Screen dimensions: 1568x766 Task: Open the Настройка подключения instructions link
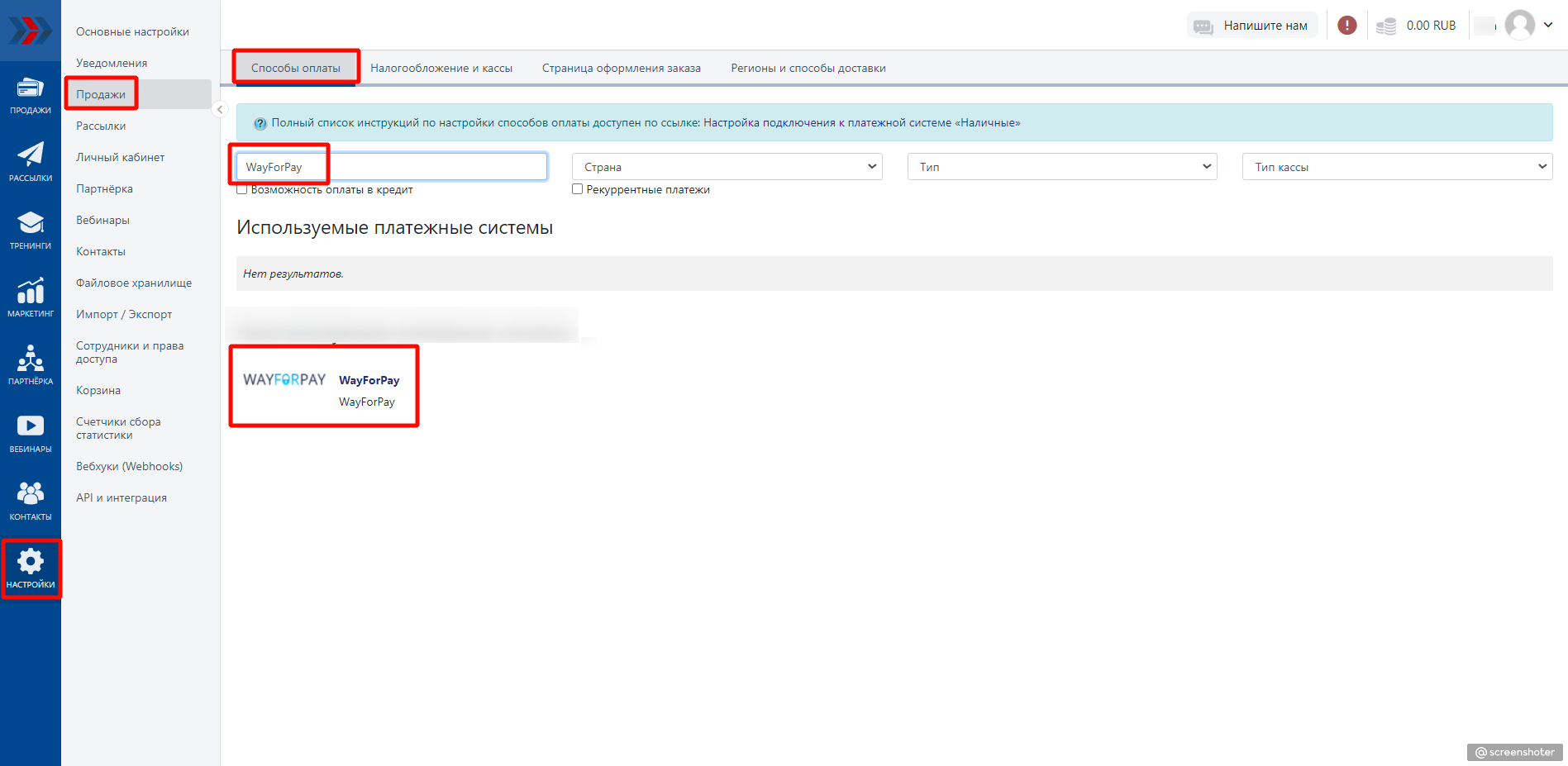point(861,123)
